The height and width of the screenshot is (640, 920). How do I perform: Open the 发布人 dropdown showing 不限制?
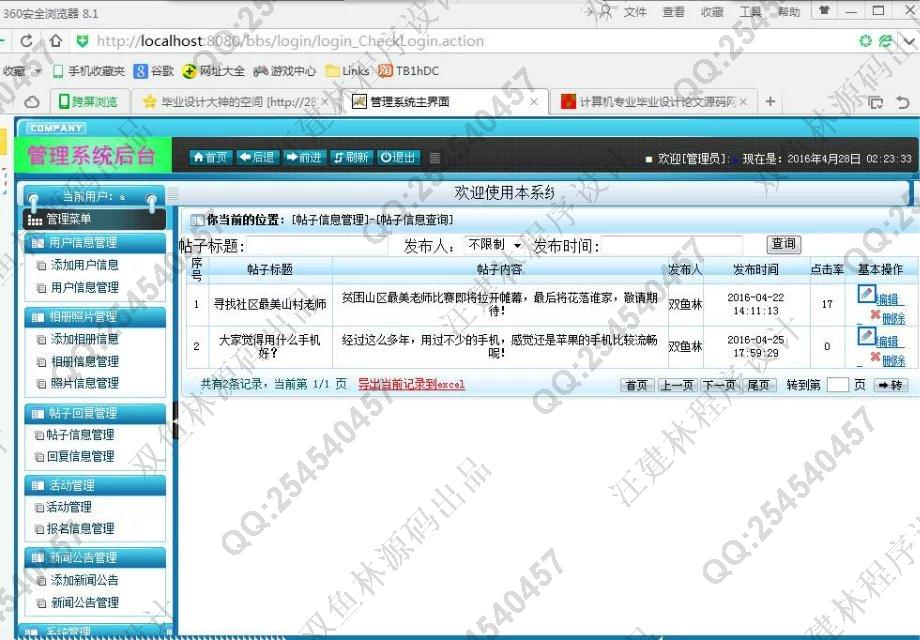[x=494, y=245]
